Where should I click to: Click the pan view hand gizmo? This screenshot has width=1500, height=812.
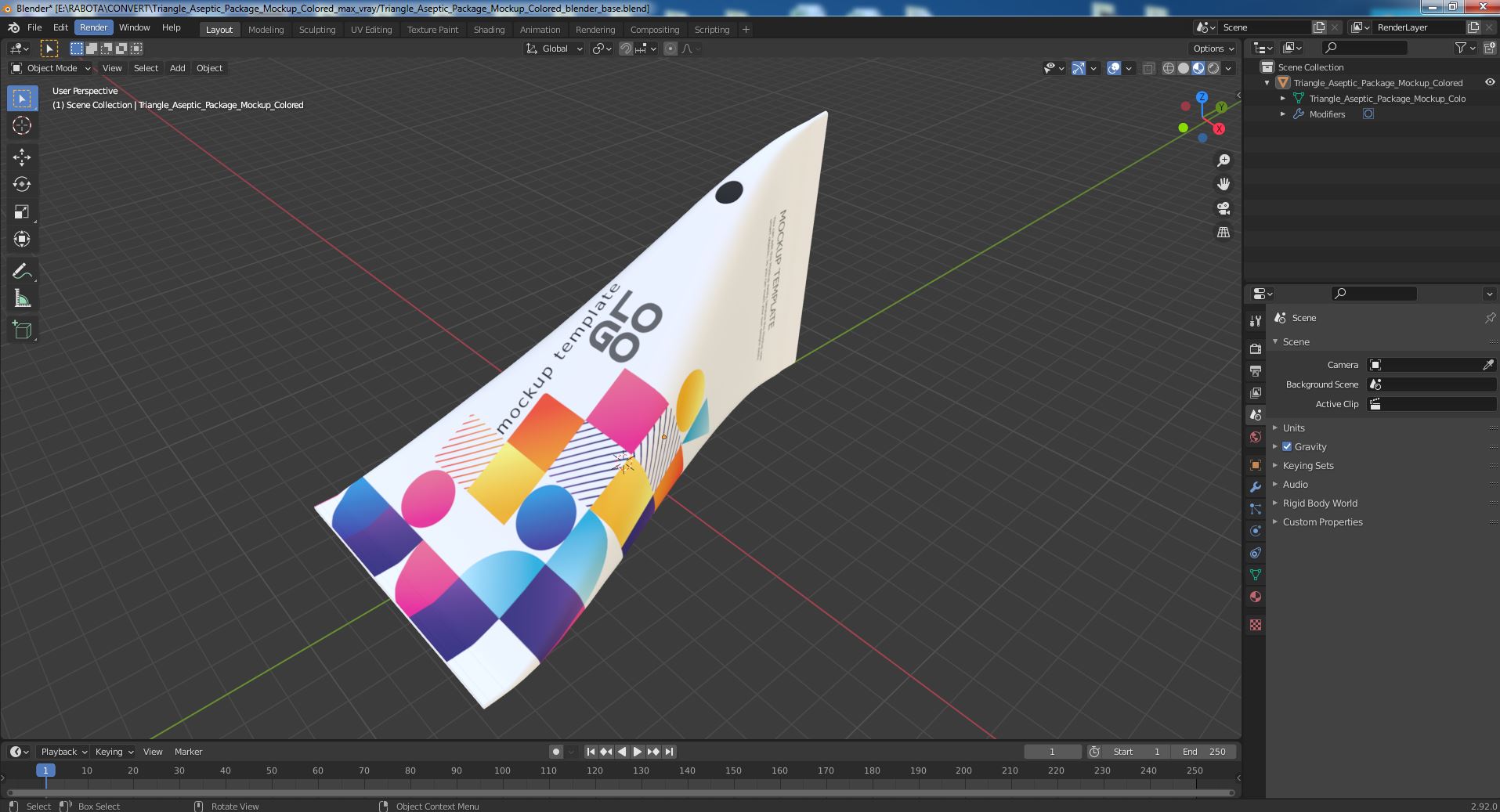point(1223,184)
